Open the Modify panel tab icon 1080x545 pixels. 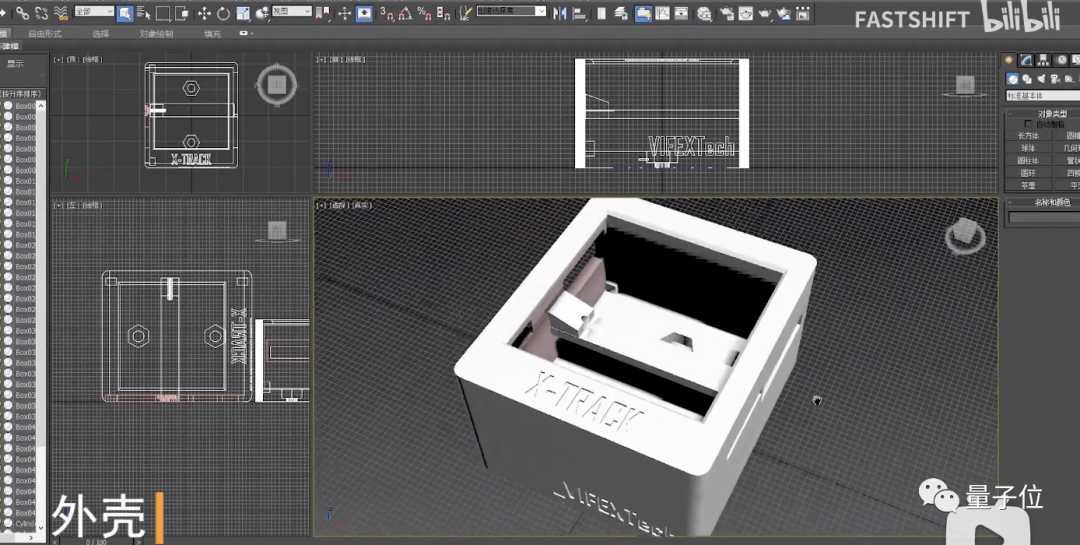tap(1026, 61)
